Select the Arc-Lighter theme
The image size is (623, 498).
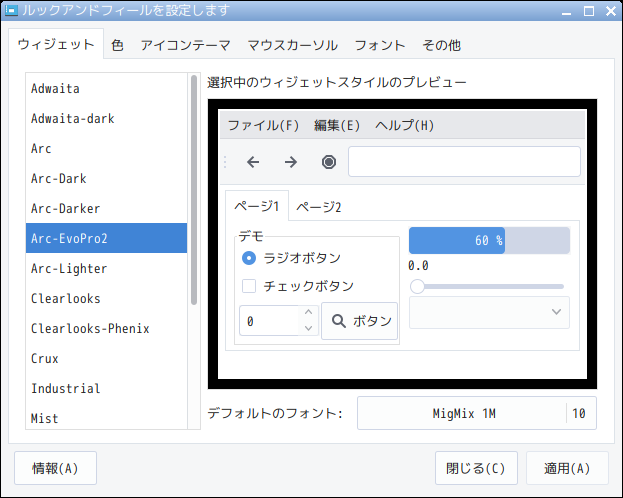(x=106, y=269)
